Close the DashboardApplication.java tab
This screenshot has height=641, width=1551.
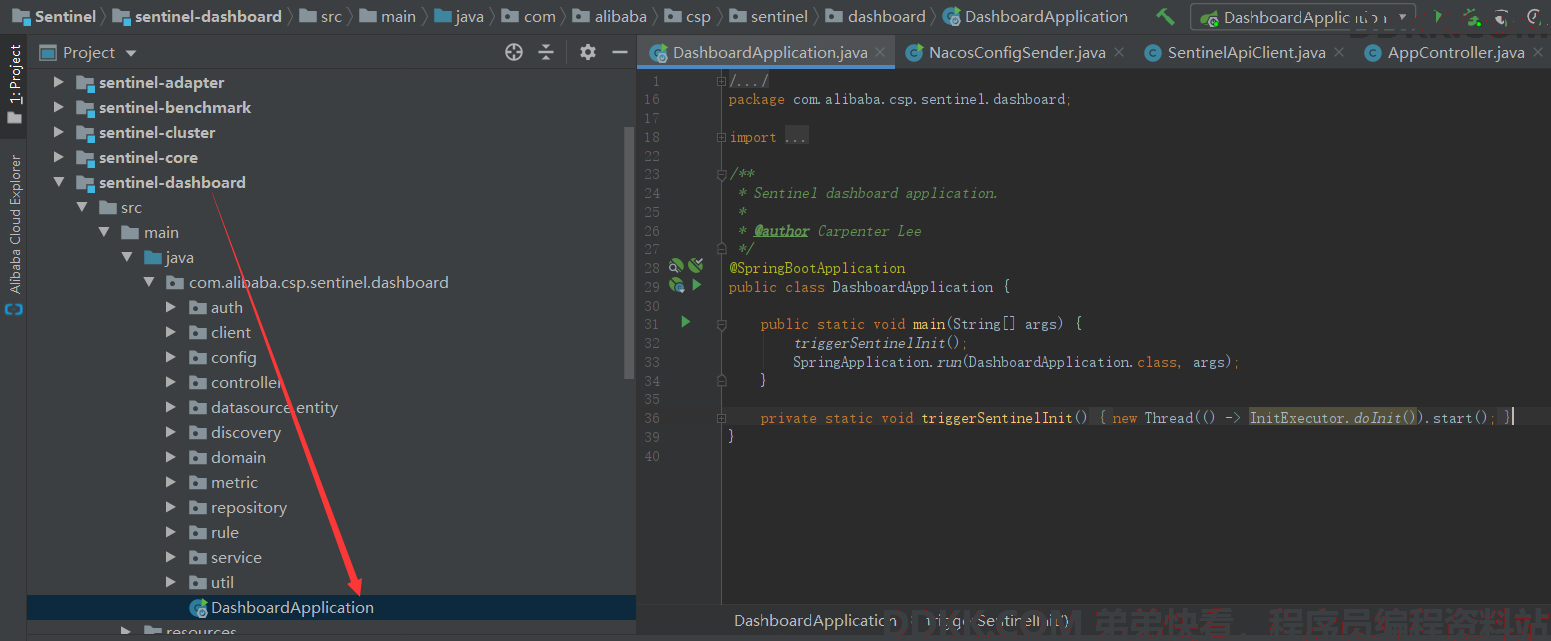pyautogui.click(x=880, y=52)
